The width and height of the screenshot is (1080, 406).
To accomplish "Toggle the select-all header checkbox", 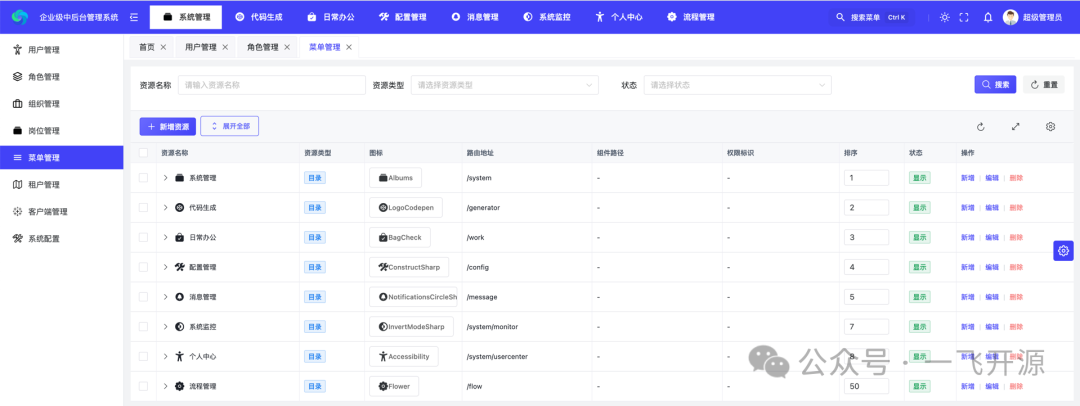I will pos(143,152).
